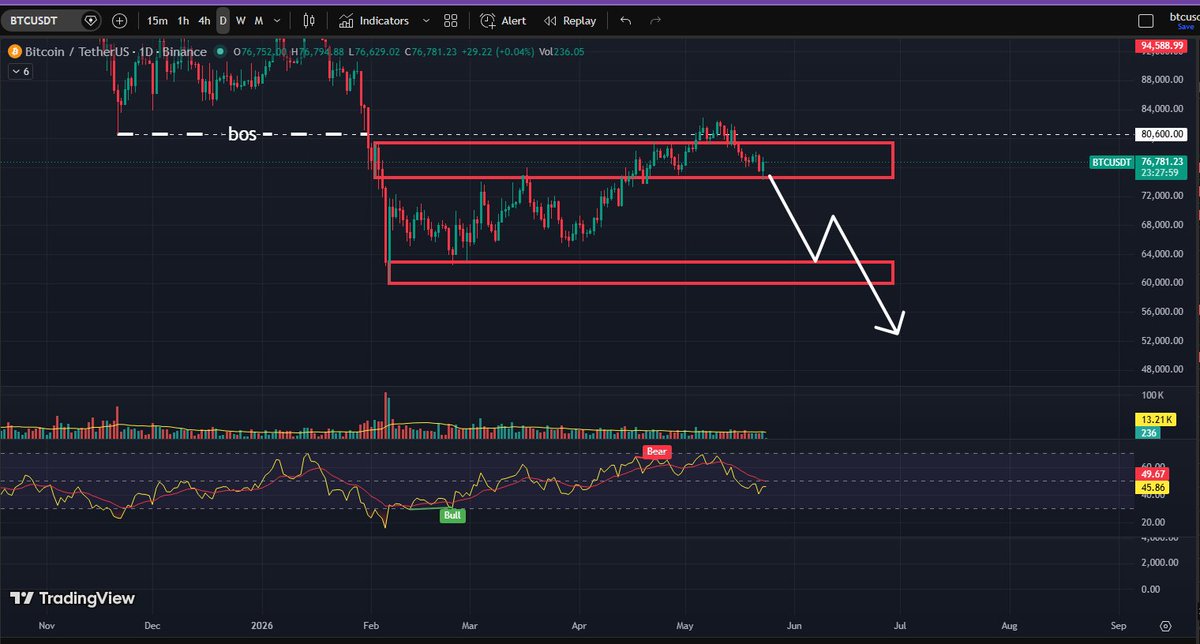Switch to the 15m timeframe
This screenshot has width=1200, height=644.
click(x=157, y=21)
